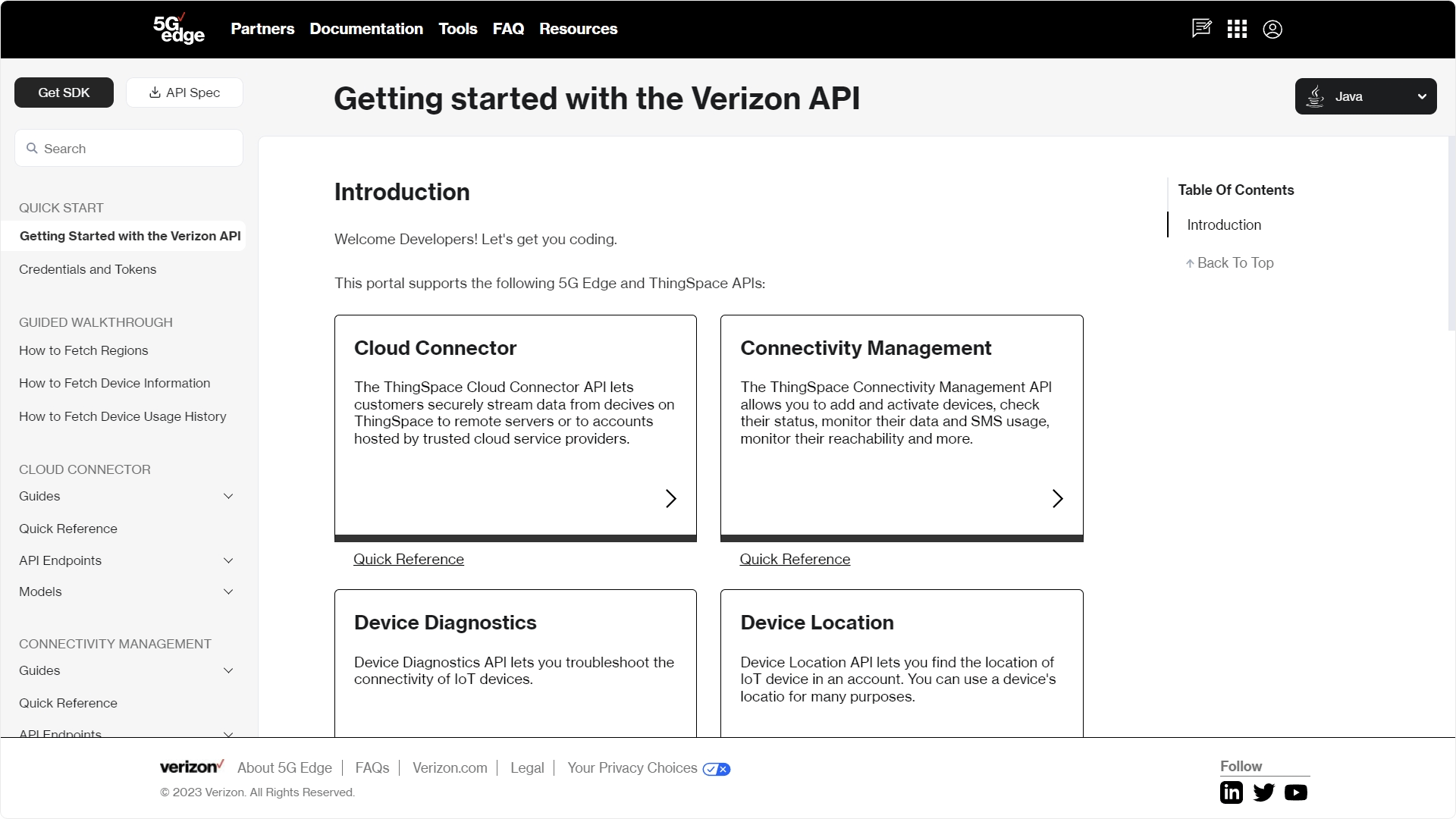Open How to Fetch Regions
This screenshot has width=1456, height=819.
(83, 350)
